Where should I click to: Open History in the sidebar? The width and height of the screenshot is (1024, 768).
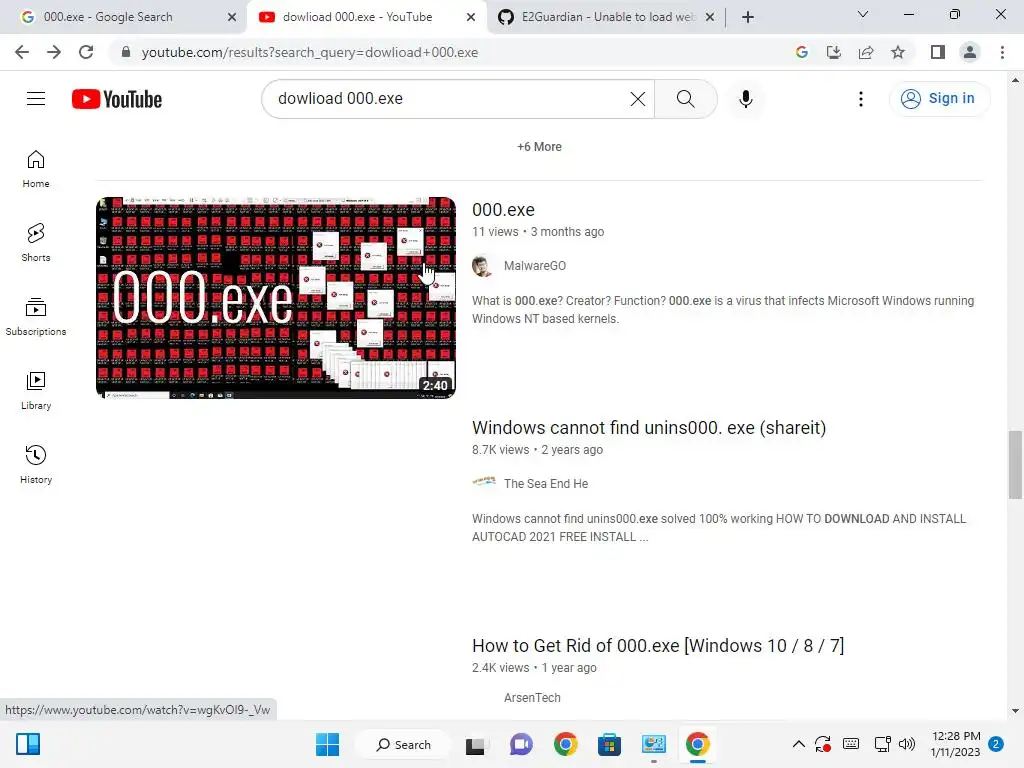36,464
